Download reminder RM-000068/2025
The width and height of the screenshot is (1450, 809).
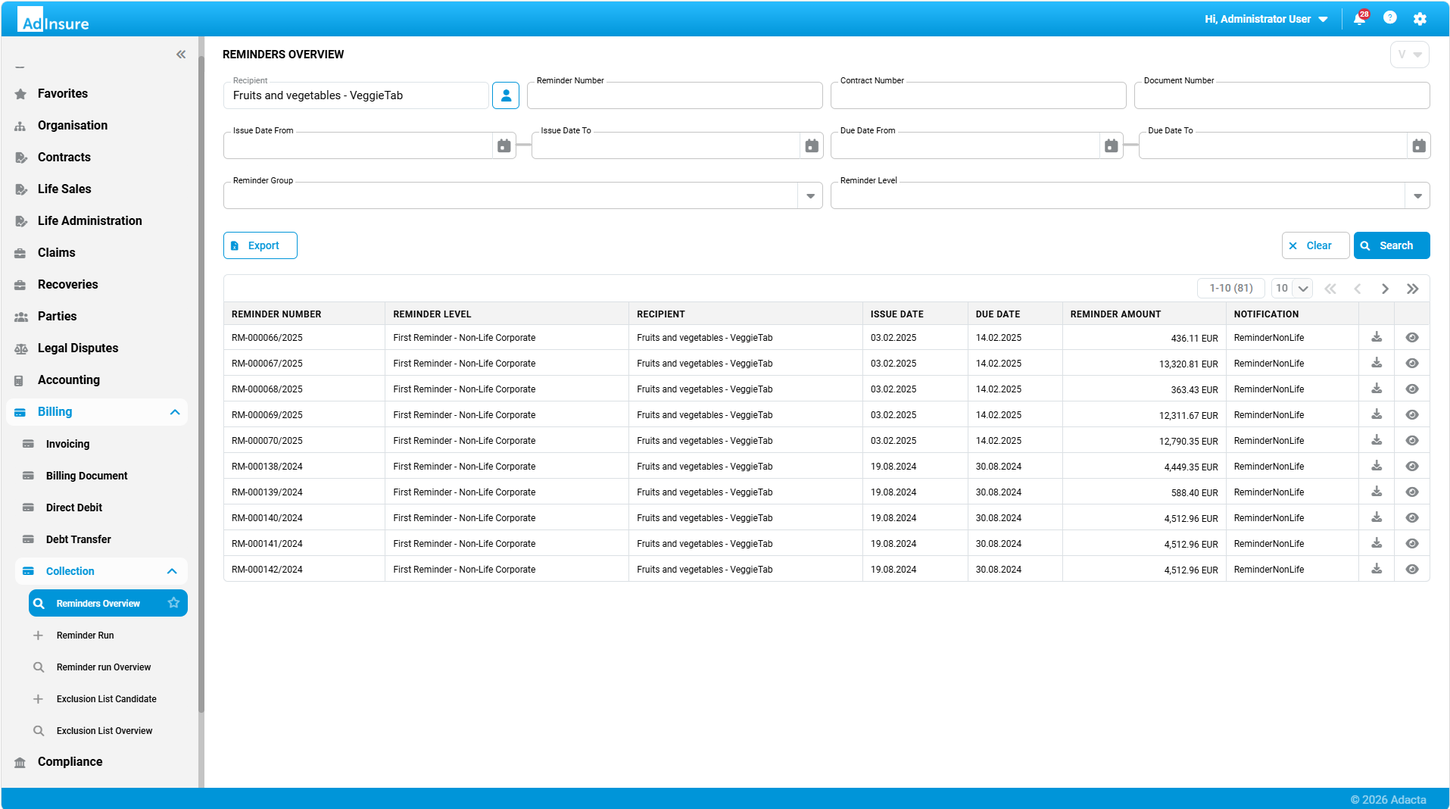pos(1377,389)
